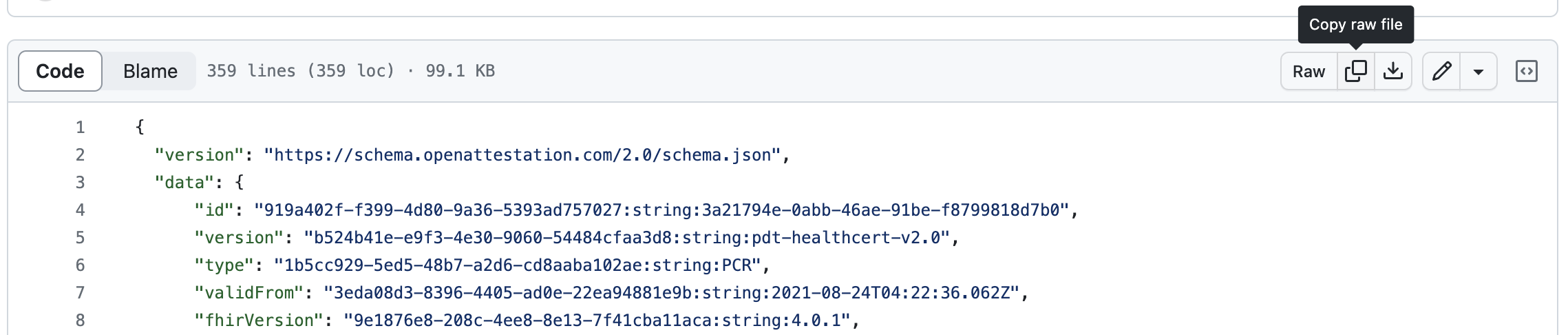This screenshot has width=1568, height=335.
Task: Select line number 2 in the gutter
Action: click(81, 155)
